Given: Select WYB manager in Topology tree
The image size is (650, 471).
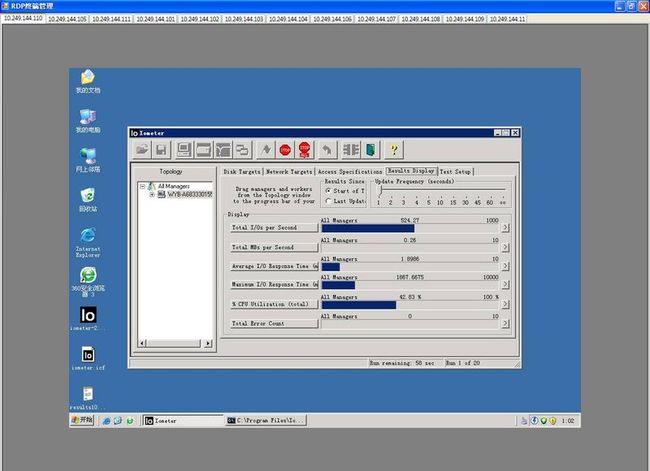Looking at the screenshot, I should [x=189, y=194].
